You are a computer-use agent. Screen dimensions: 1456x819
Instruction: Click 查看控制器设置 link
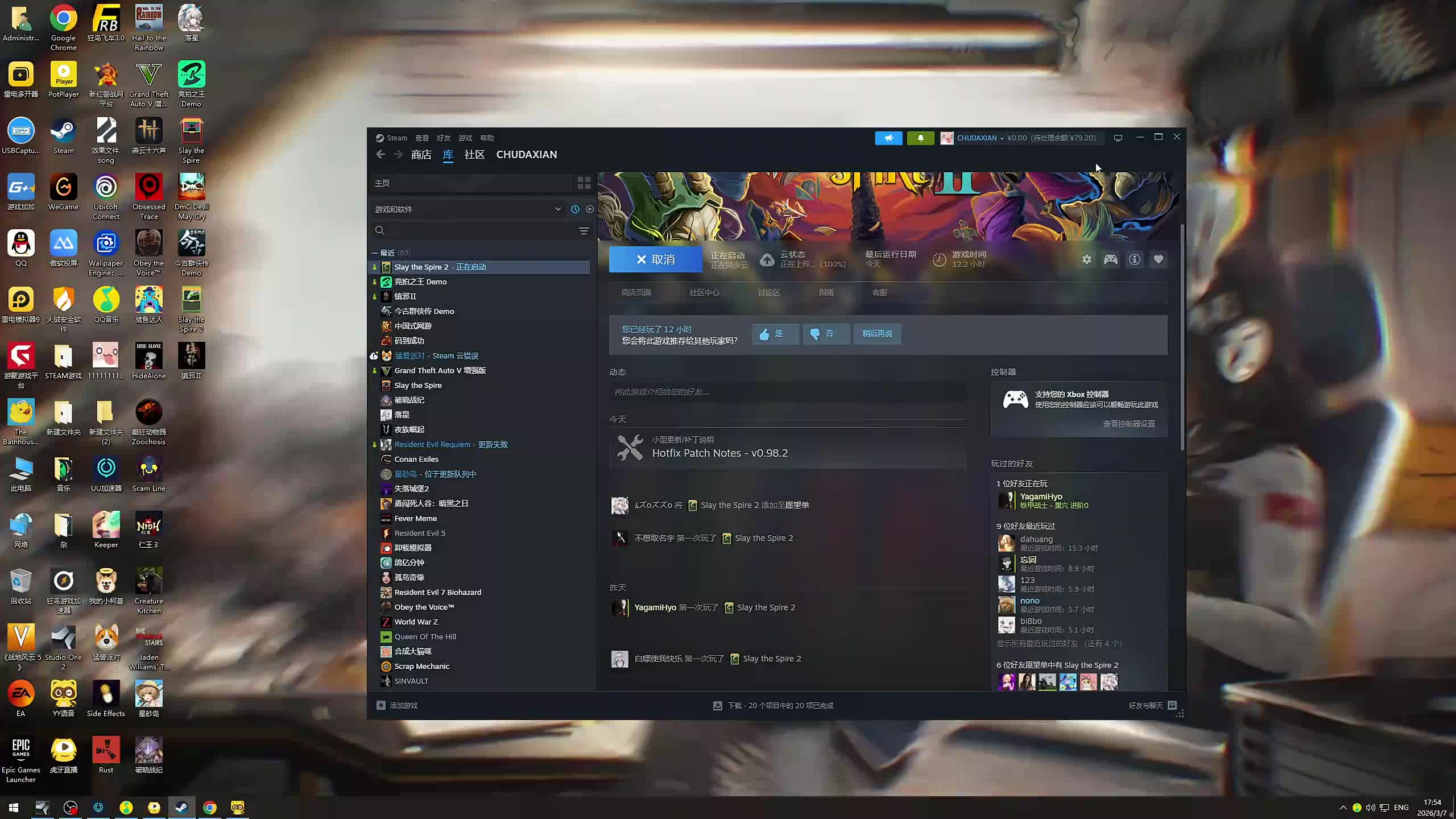click(x=1128, y=424)
